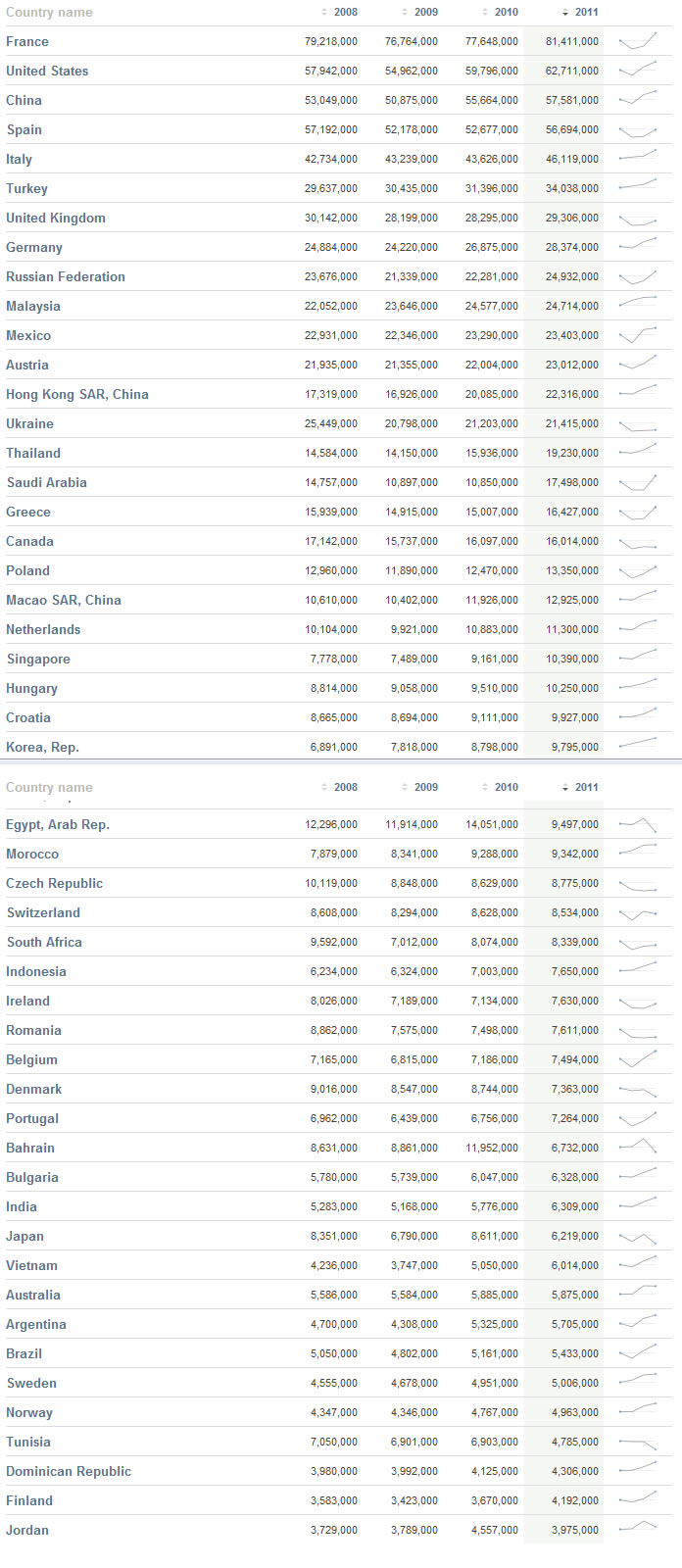Viewport: 682px width, 1568px height.
Task: Sort the top table by 2010 column
Action: click(x=500, y=13)
